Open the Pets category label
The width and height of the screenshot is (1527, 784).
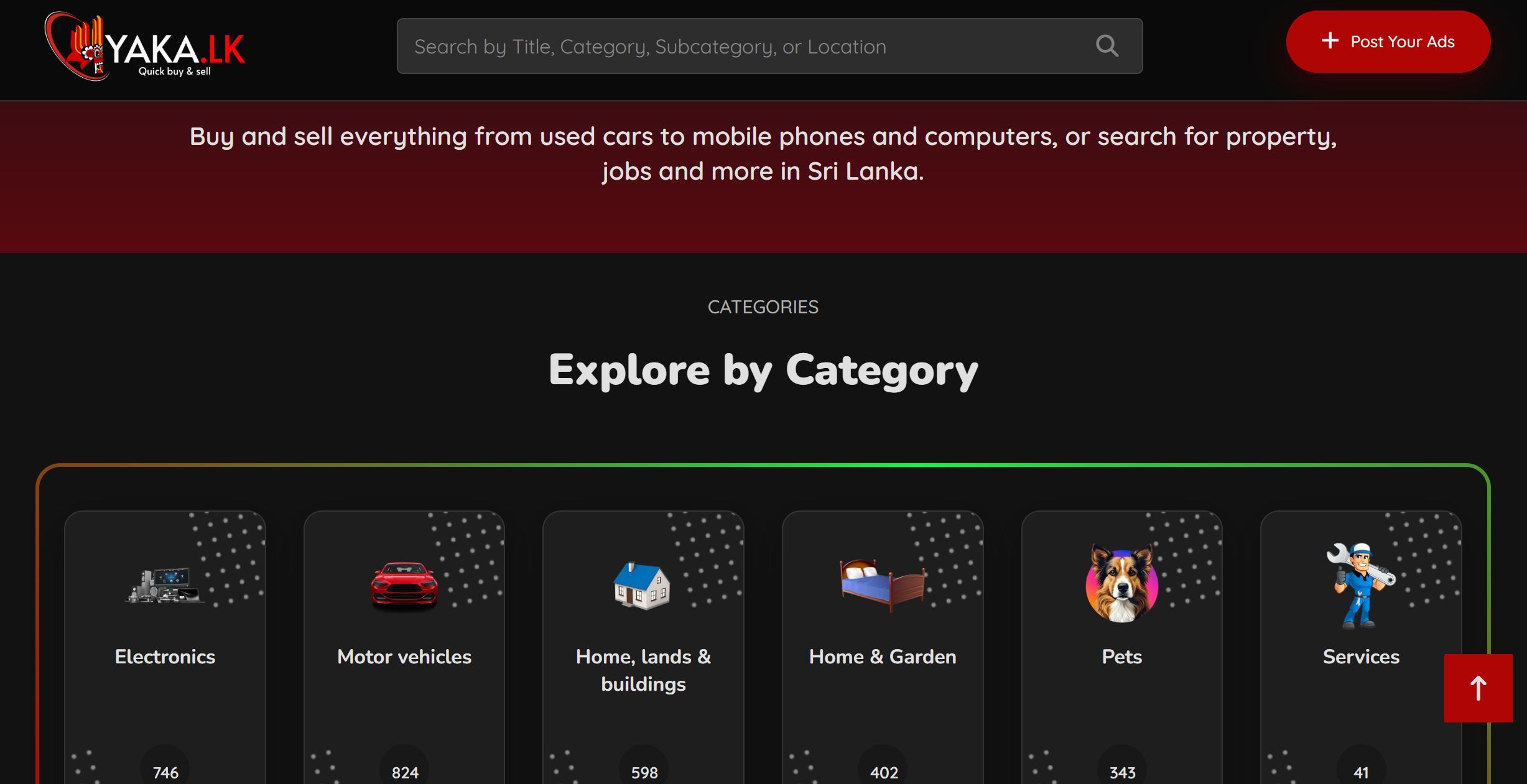[x=1121, y=657]
